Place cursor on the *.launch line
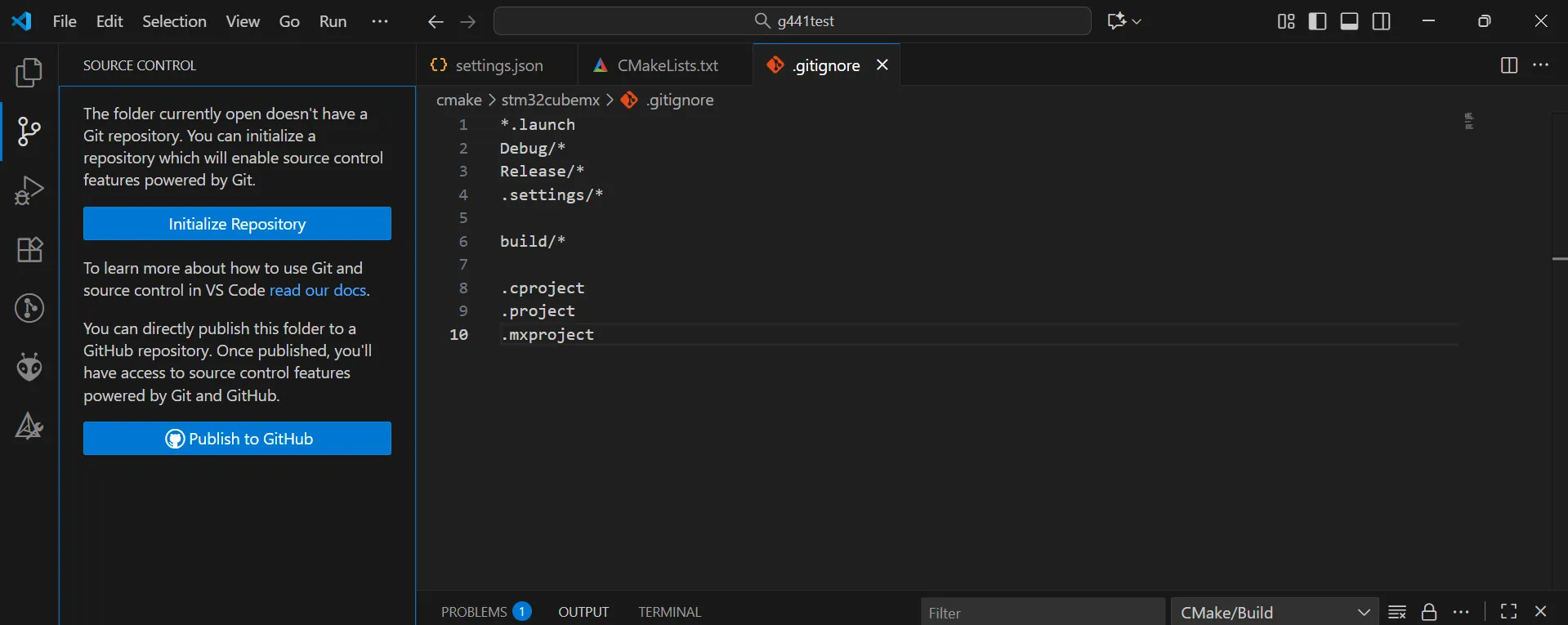The image size is (1568, 625). (x=538, y=125)
